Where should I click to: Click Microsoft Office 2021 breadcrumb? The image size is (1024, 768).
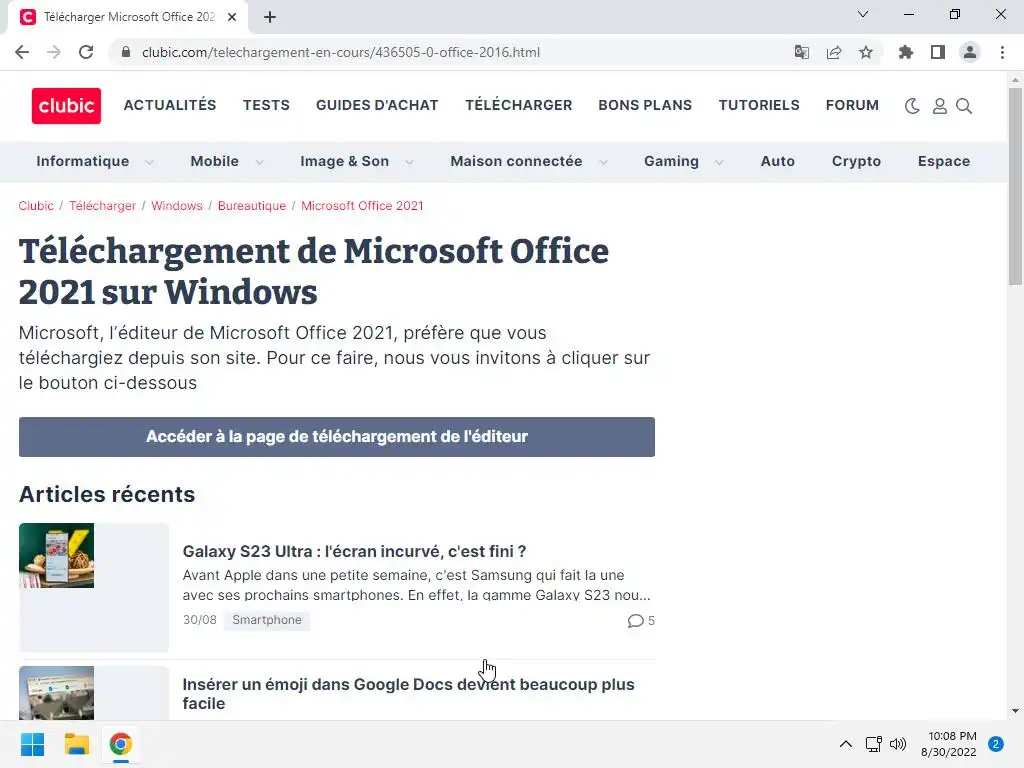[362, 206]
